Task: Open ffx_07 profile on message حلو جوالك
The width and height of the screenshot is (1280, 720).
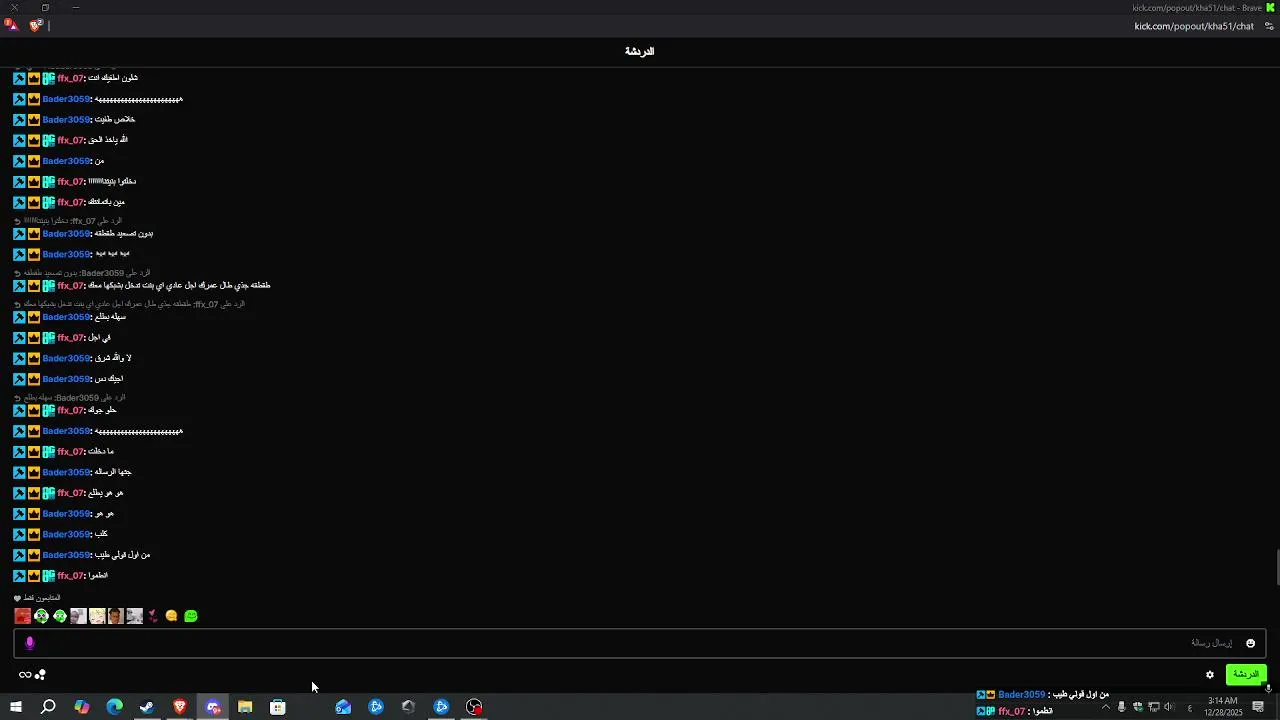Action: 70,410
